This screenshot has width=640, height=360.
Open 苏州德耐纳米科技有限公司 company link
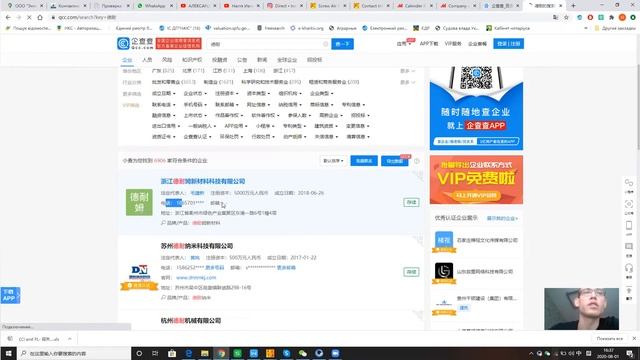click(197, 246)
